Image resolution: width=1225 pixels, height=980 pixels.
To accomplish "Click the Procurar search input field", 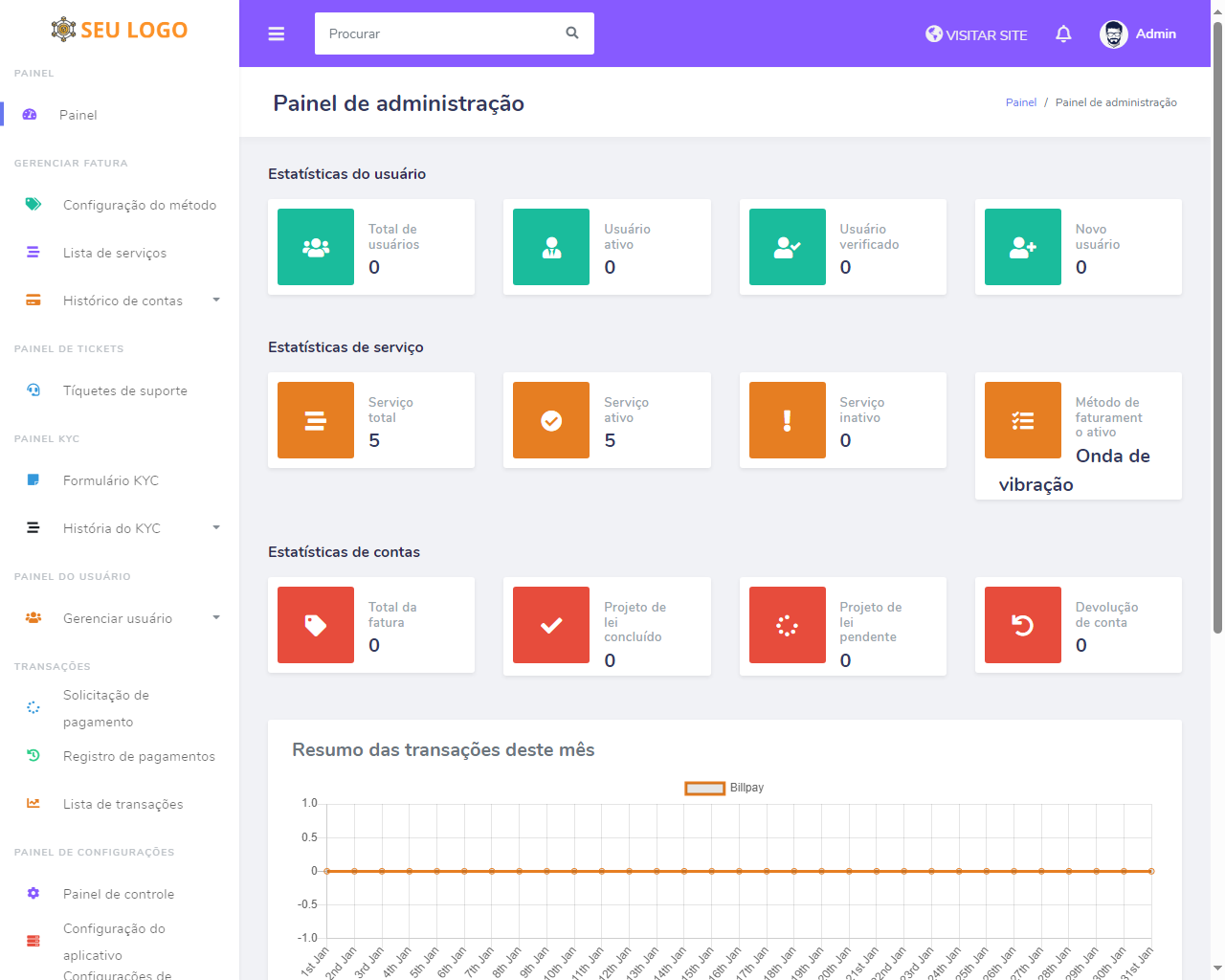I will (x=440, y=33).
